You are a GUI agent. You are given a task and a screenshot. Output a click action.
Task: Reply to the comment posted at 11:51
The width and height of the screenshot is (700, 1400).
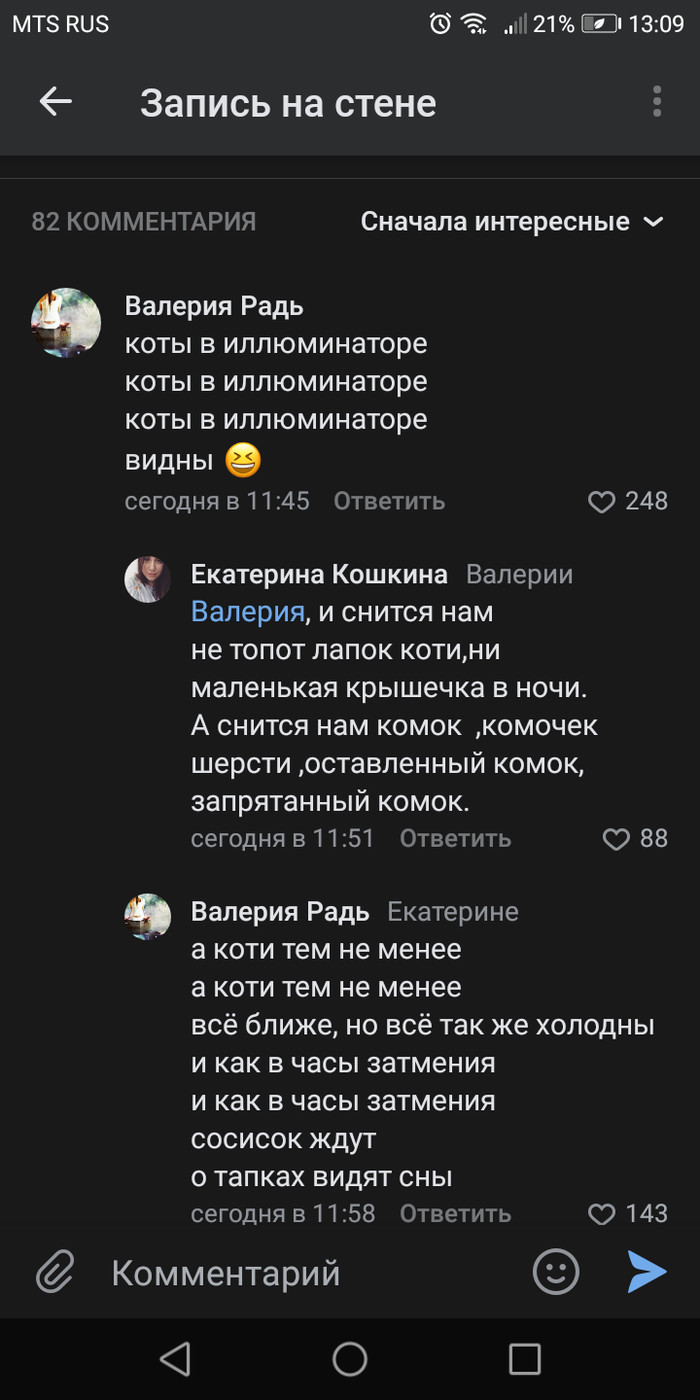(x=455, y=838)
